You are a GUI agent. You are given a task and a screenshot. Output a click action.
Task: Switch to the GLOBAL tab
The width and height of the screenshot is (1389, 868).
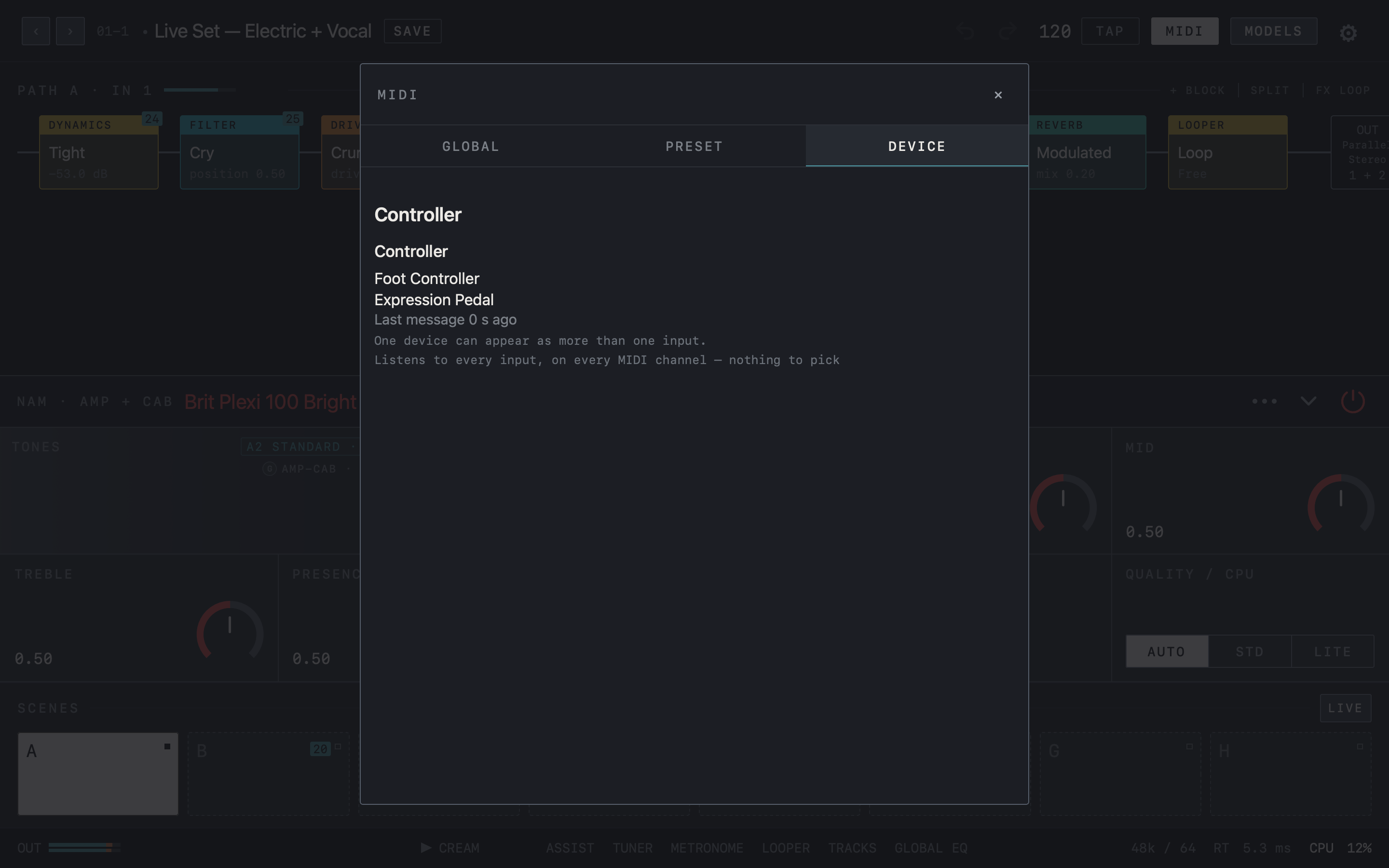click(x=471, y=147)
